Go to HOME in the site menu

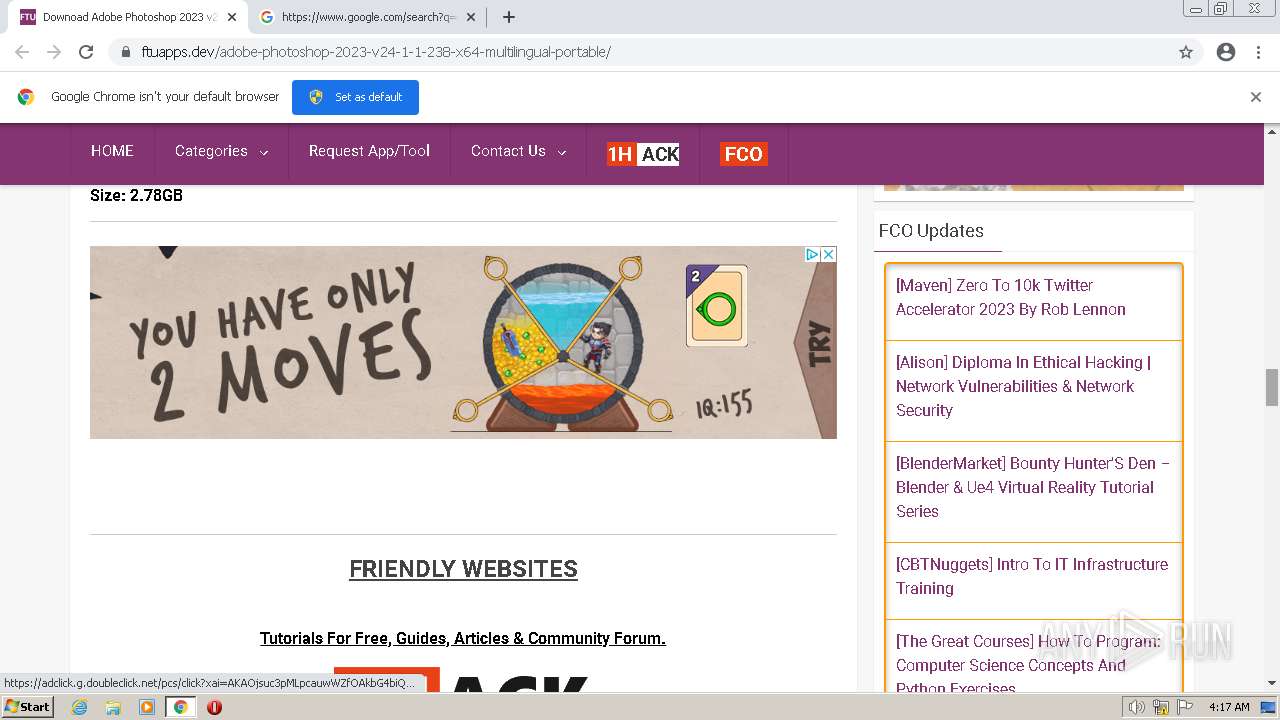click(112, 151)
